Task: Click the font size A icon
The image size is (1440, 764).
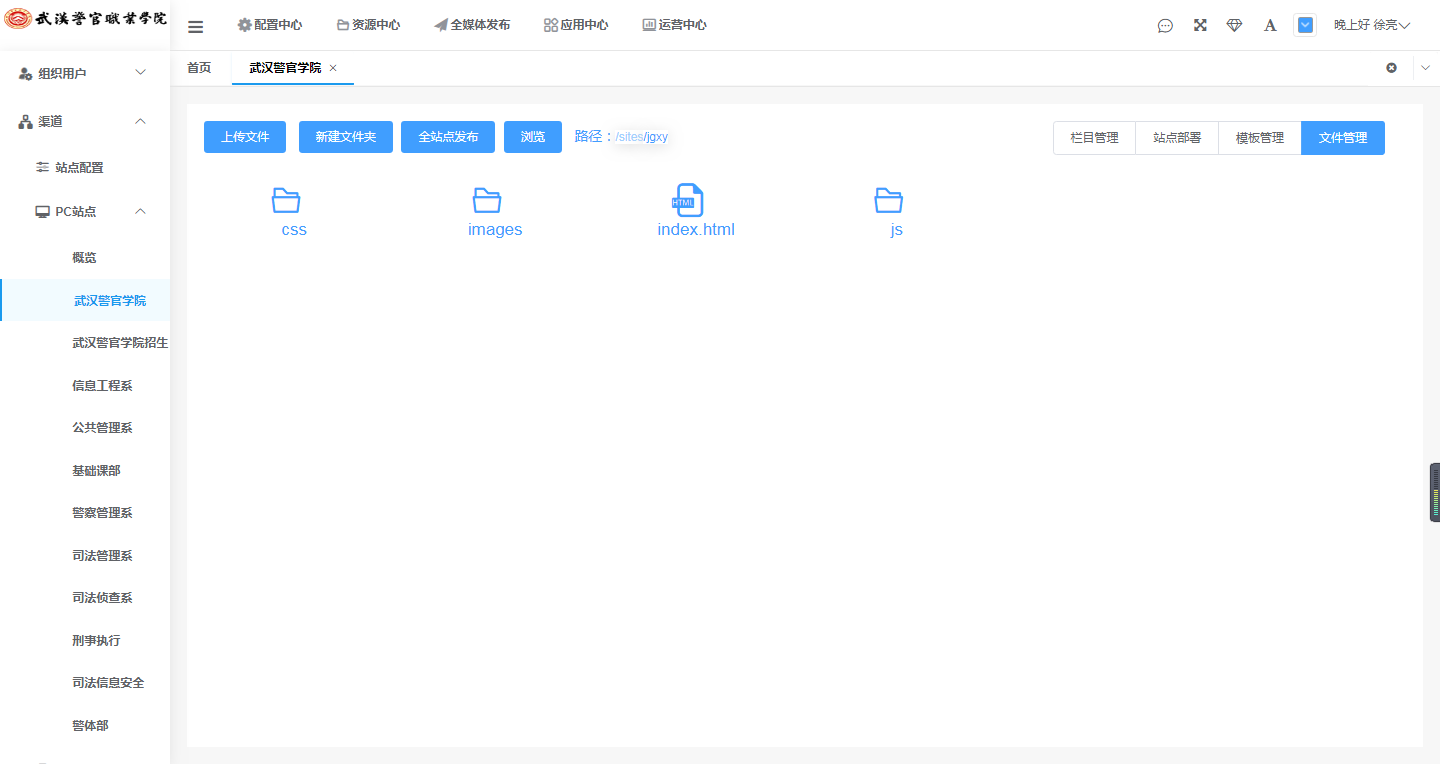Action: tap(1270, 25)
